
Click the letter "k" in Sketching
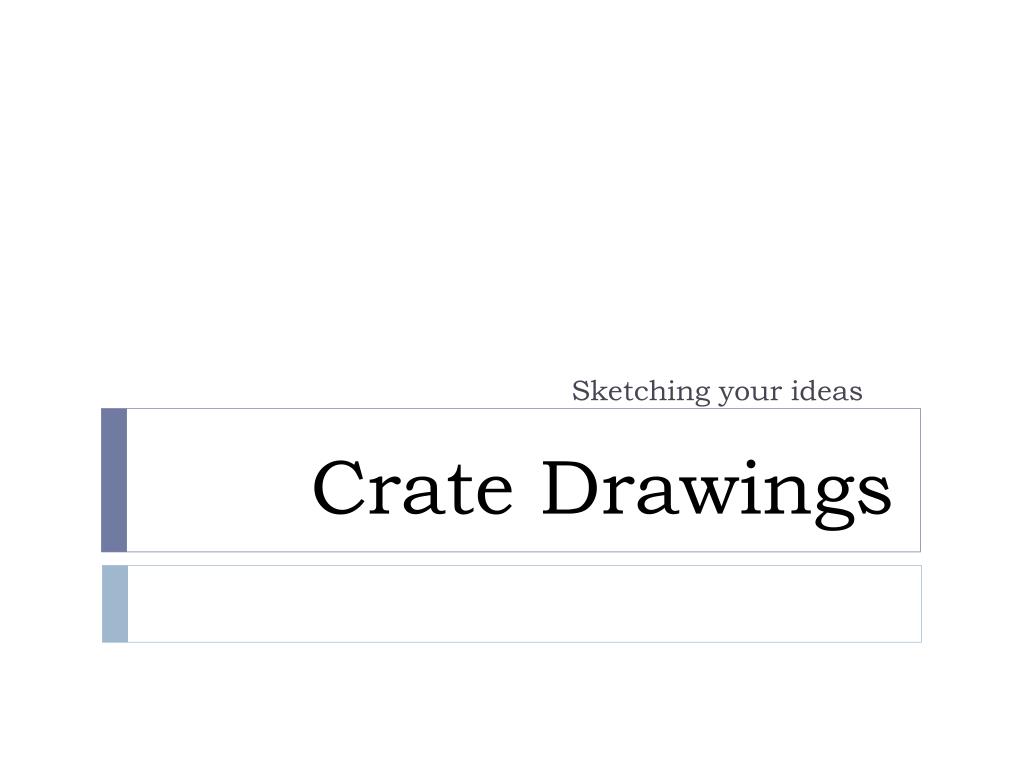tap(598, 391)
